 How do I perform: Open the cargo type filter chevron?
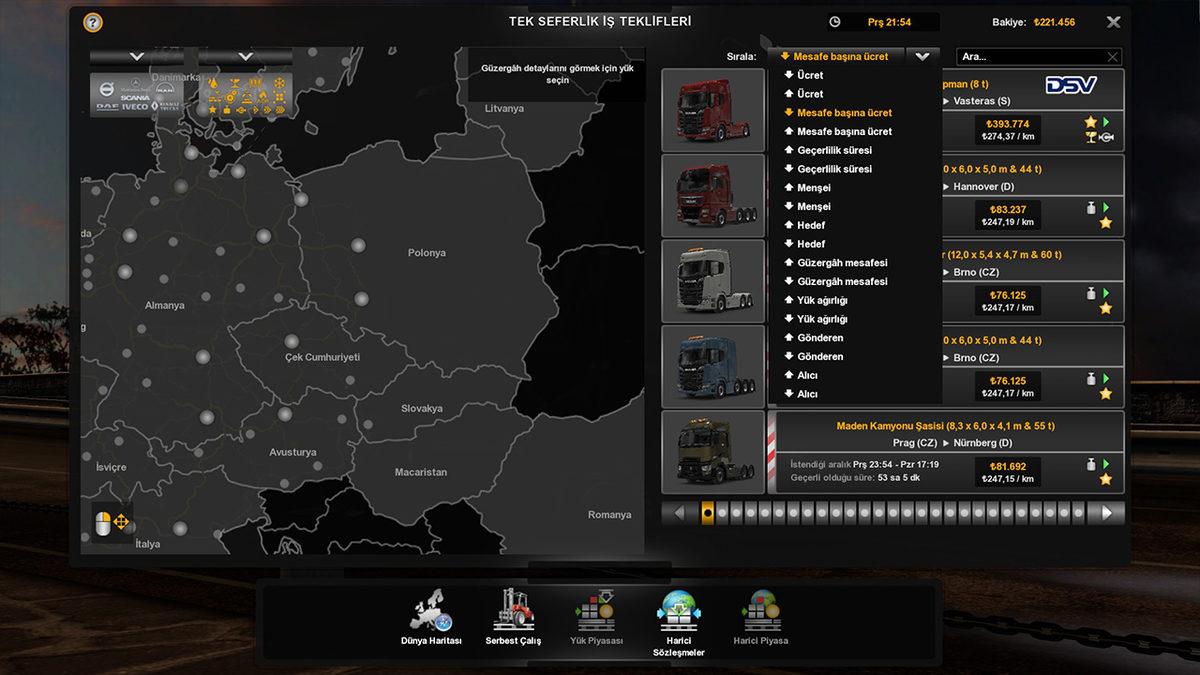tap(243, 56)
